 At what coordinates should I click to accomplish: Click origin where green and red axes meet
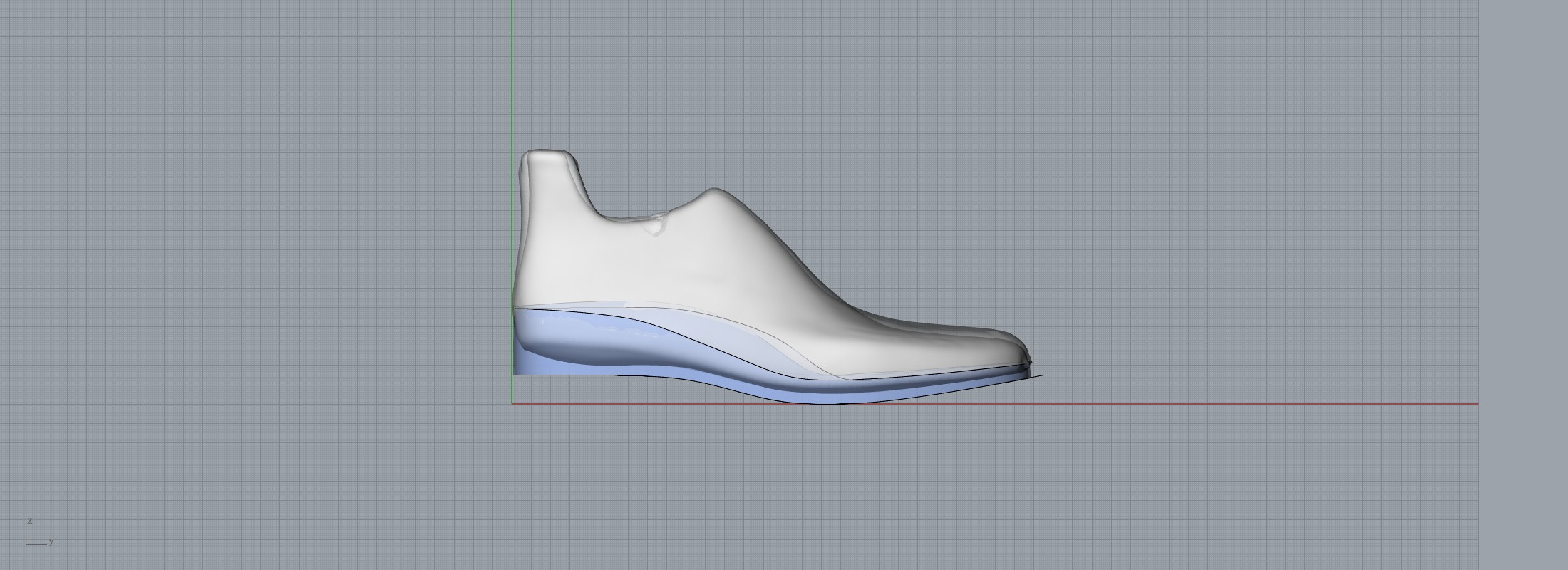point(512,404)
